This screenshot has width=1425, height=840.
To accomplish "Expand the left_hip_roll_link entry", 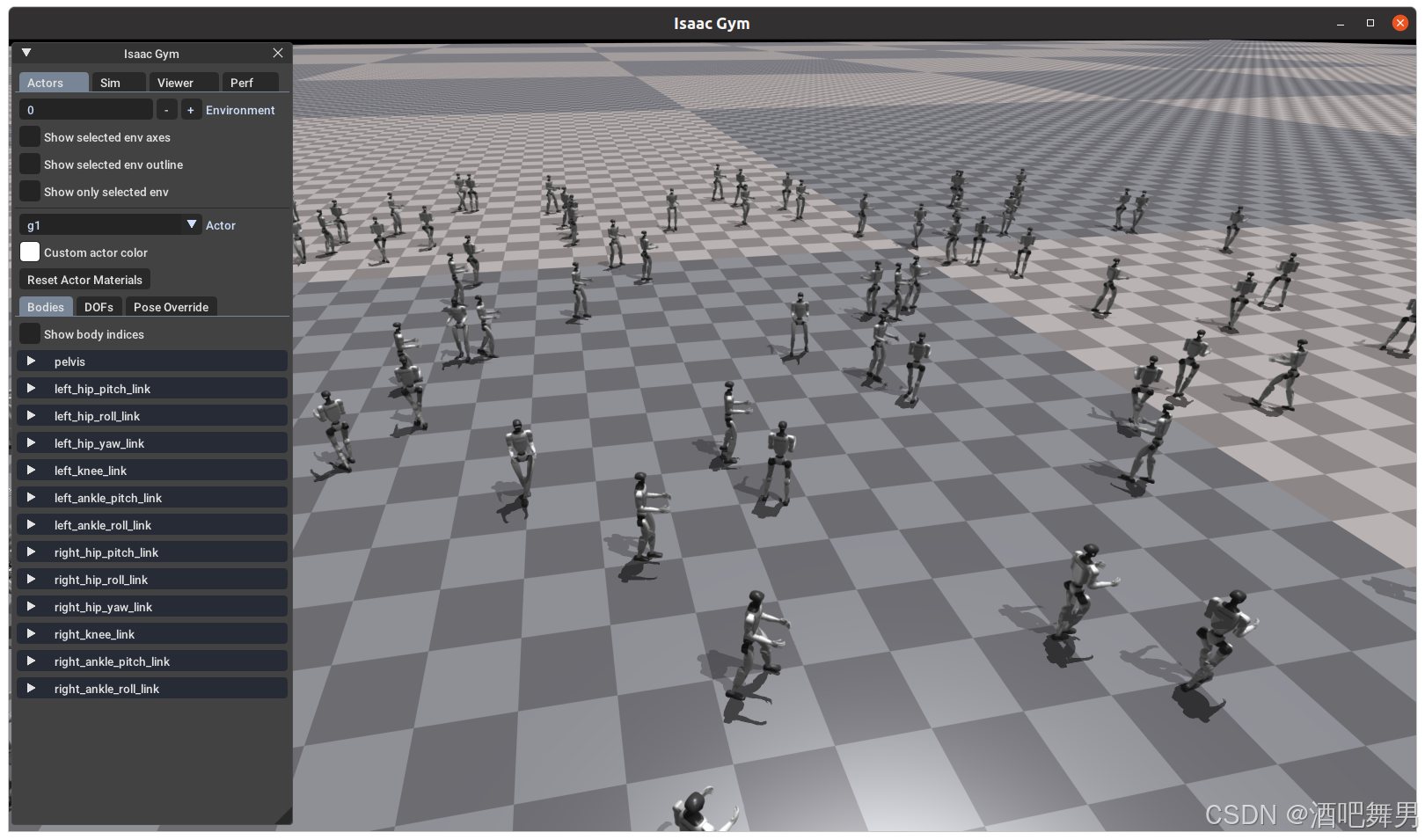I will pos(152,416).
